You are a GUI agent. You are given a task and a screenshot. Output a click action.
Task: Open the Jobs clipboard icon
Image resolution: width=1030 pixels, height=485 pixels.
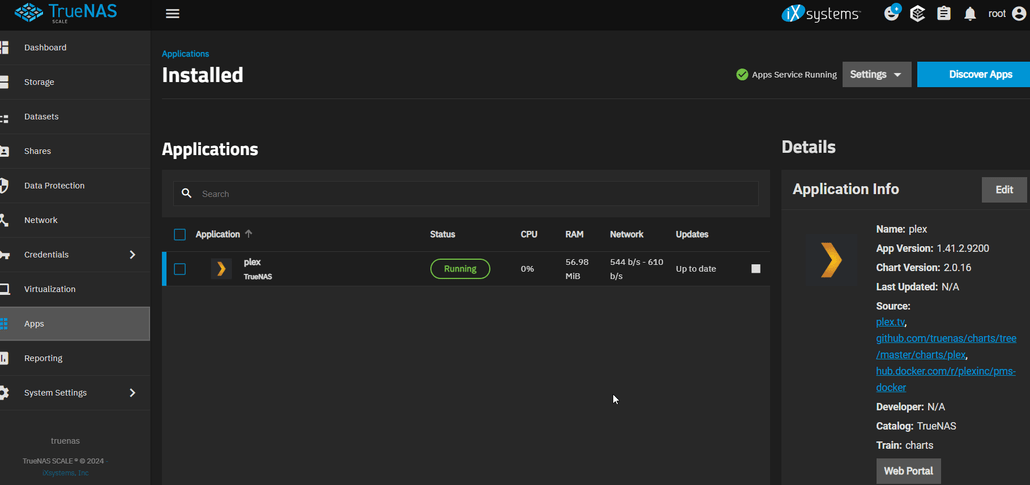(944, 14)
